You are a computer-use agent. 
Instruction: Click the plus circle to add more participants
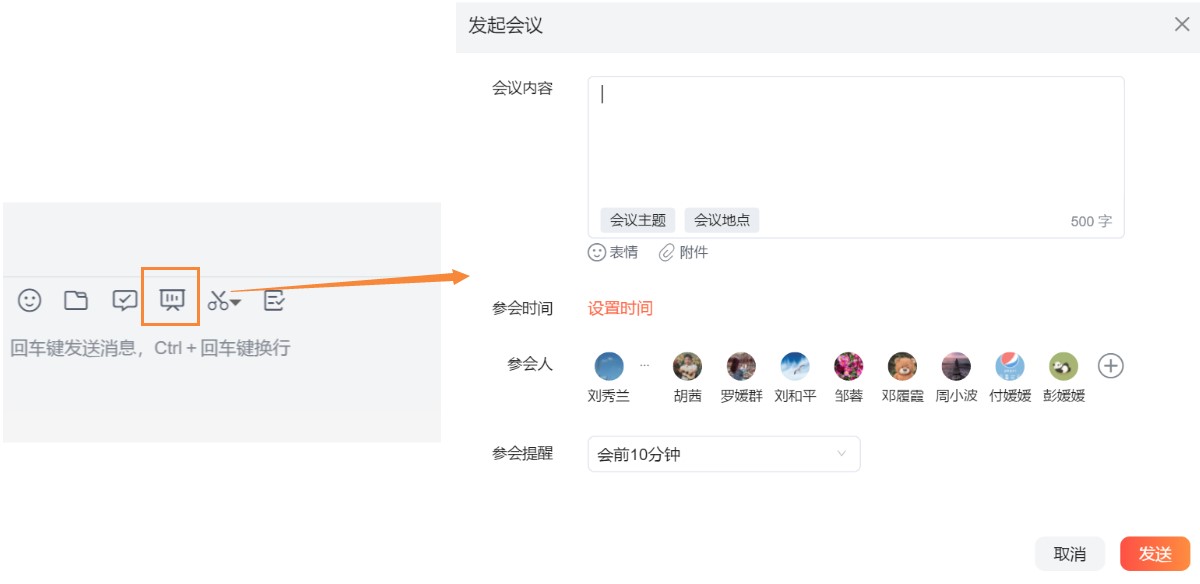point(1111,366)
